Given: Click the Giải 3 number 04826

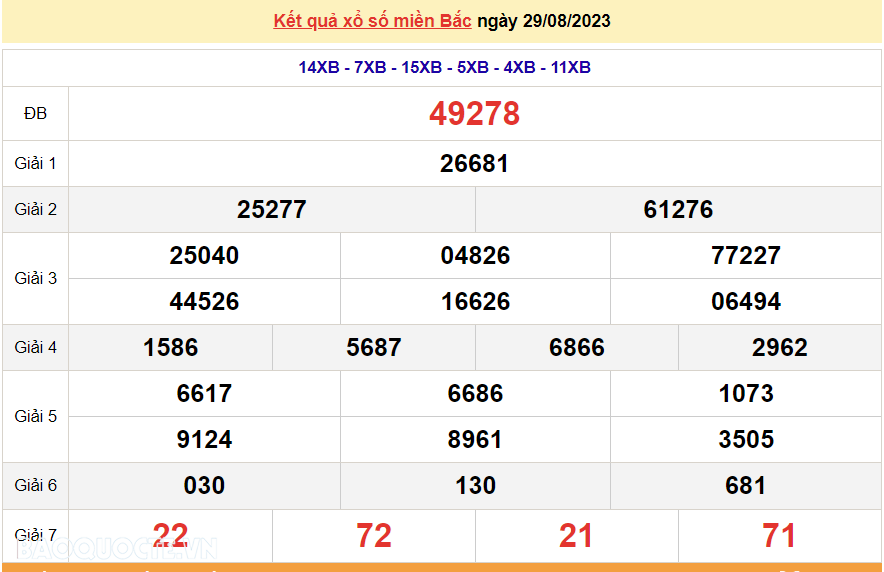Looking at the screenshot, I should (x=475, y=255).
